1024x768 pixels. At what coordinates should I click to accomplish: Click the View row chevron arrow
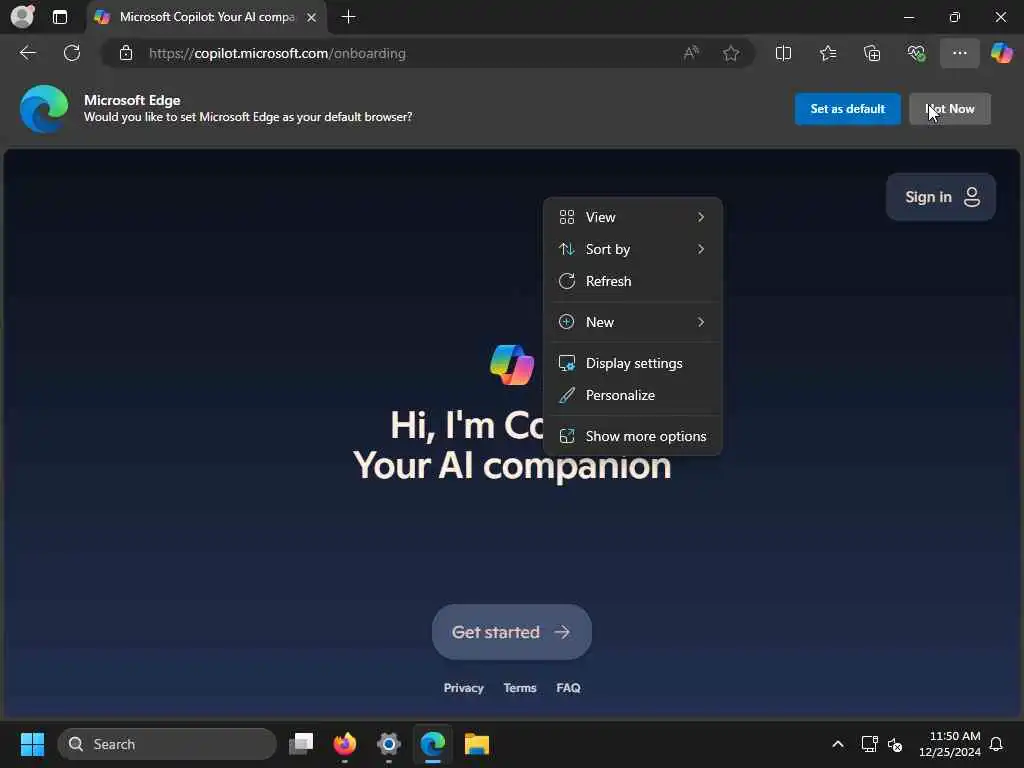pyautogui.click(x=701, y=217)
